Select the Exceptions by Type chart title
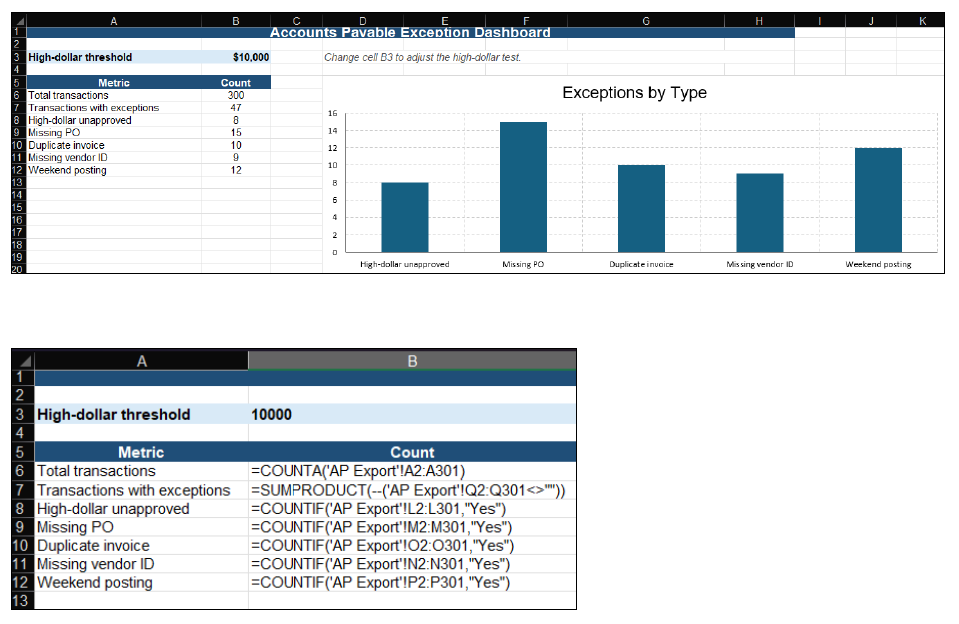Screen dimensions: 959x624 (634, 92)
